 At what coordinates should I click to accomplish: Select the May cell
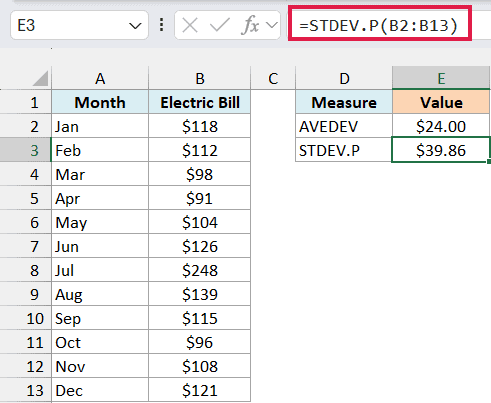point(100,222)
